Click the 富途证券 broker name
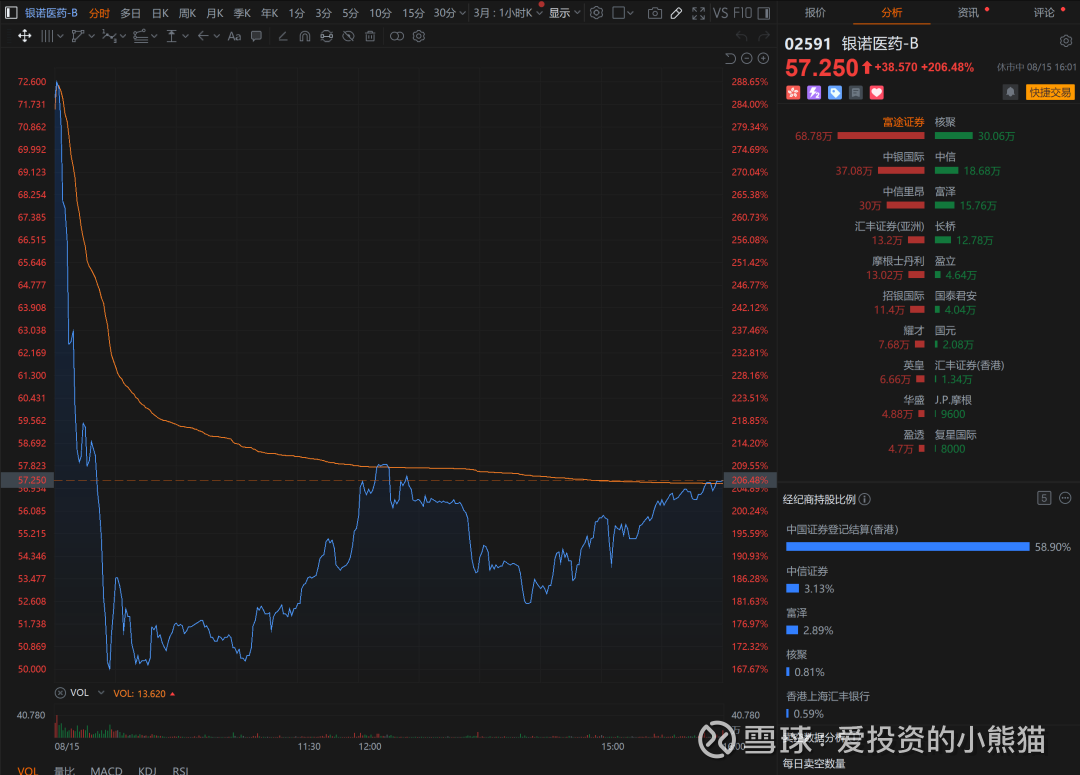The width and height of the screenshot is (1080, 775). tap(904, 122)
